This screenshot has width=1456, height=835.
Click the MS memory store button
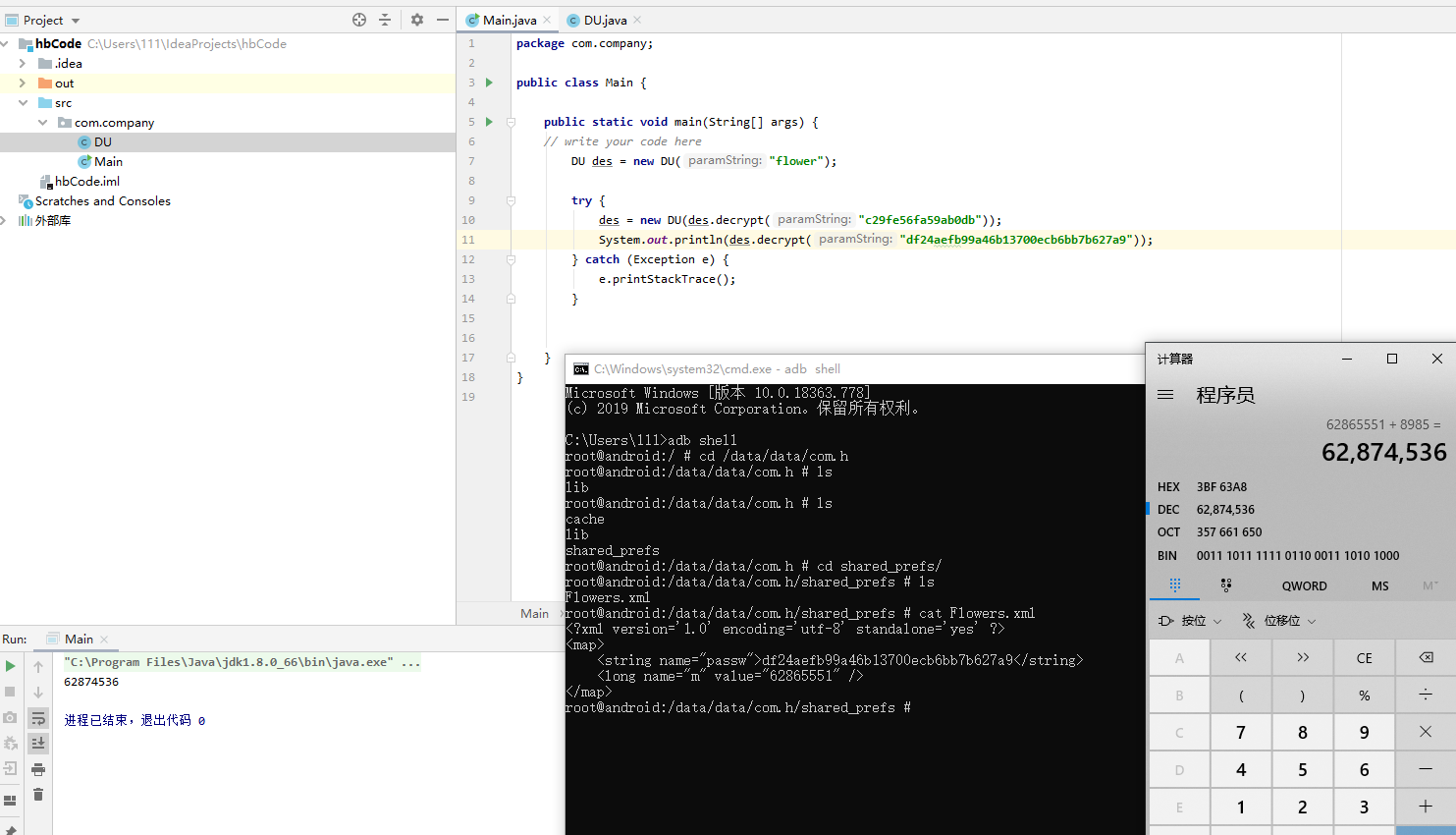tap(1380, 585)
